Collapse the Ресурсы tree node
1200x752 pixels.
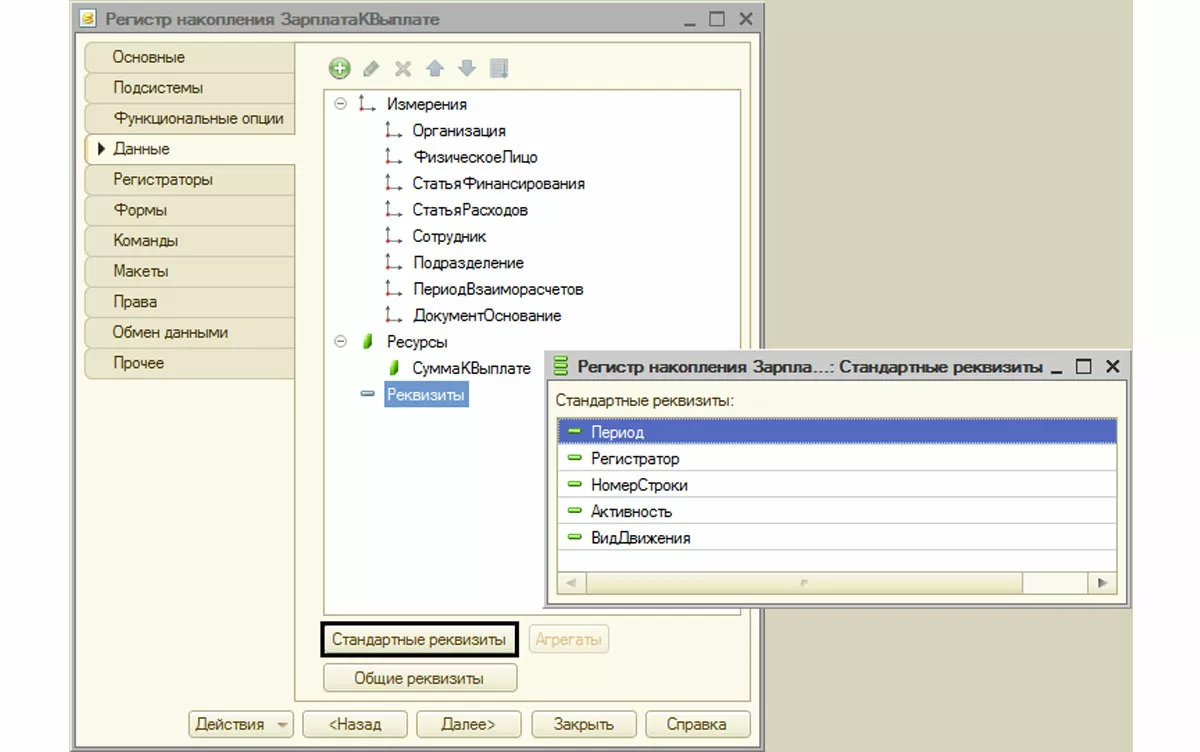(x=340, y=341)
